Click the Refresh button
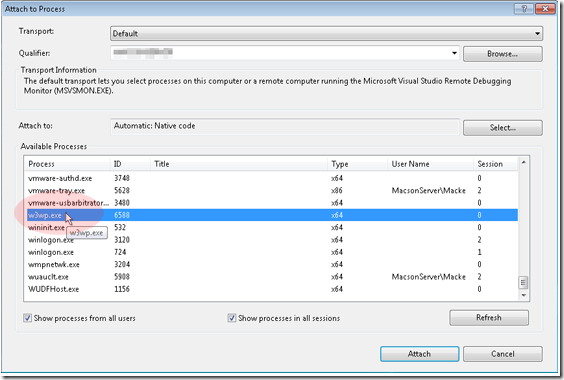 point(488,318)
